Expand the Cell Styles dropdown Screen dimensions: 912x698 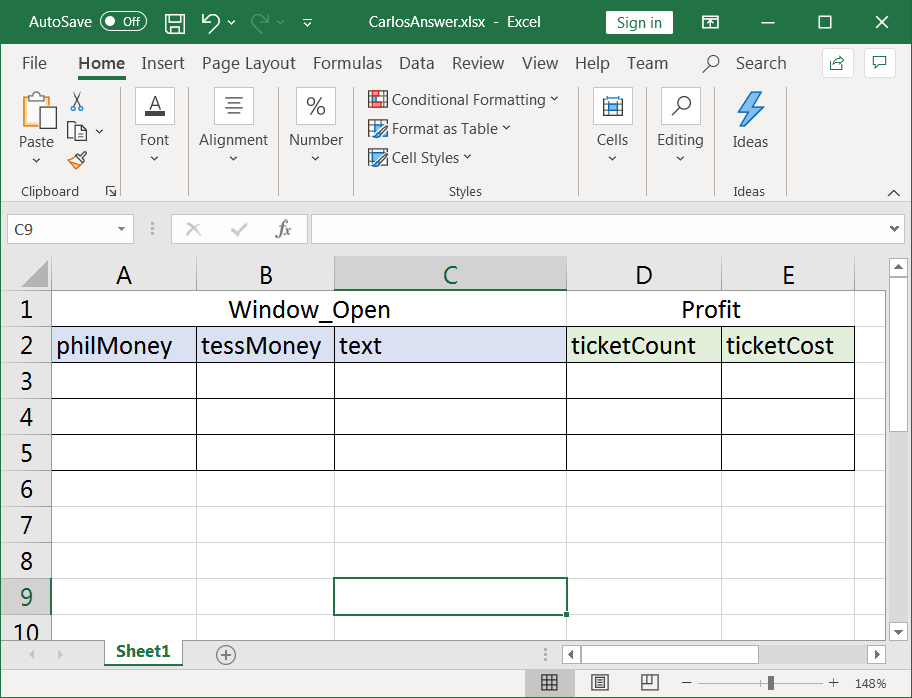click(420, 158)
